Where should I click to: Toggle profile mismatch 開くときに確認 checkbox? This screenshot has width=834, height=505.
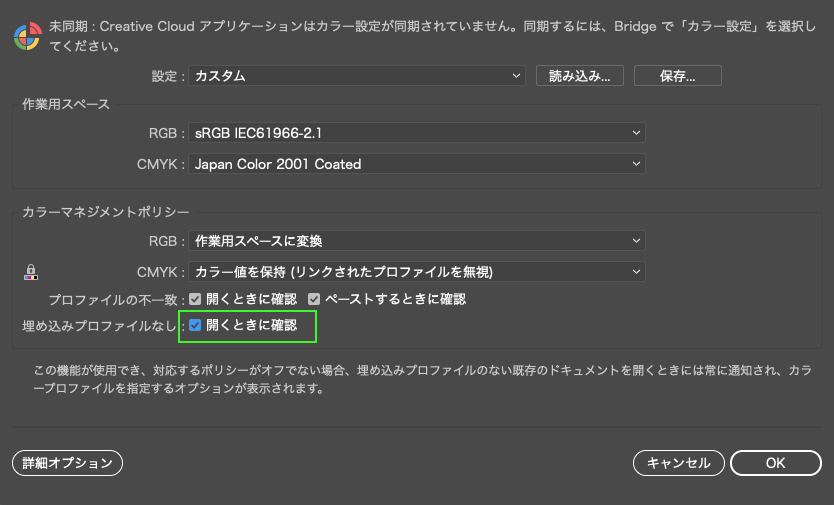[195, 299]
